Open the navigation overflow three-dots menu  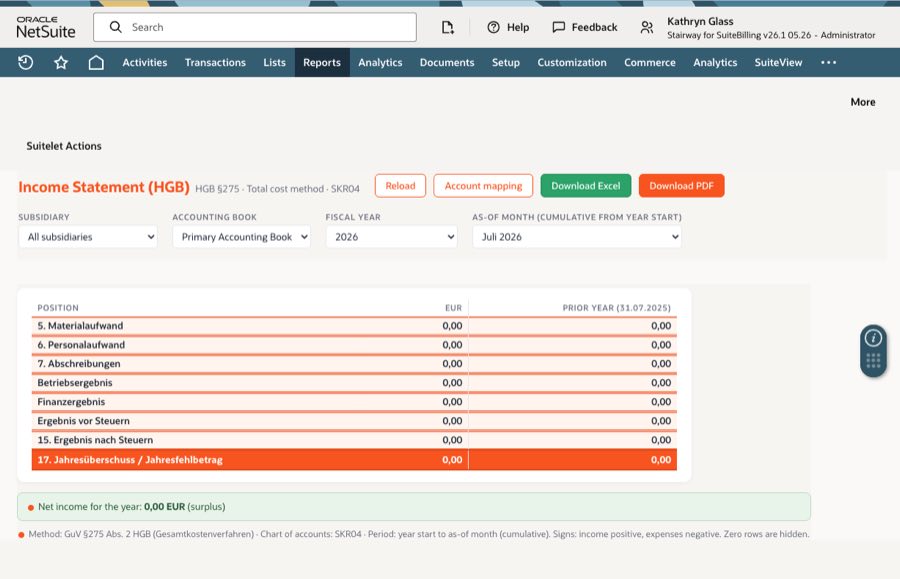pyautogui.click(x=828, y=63)
